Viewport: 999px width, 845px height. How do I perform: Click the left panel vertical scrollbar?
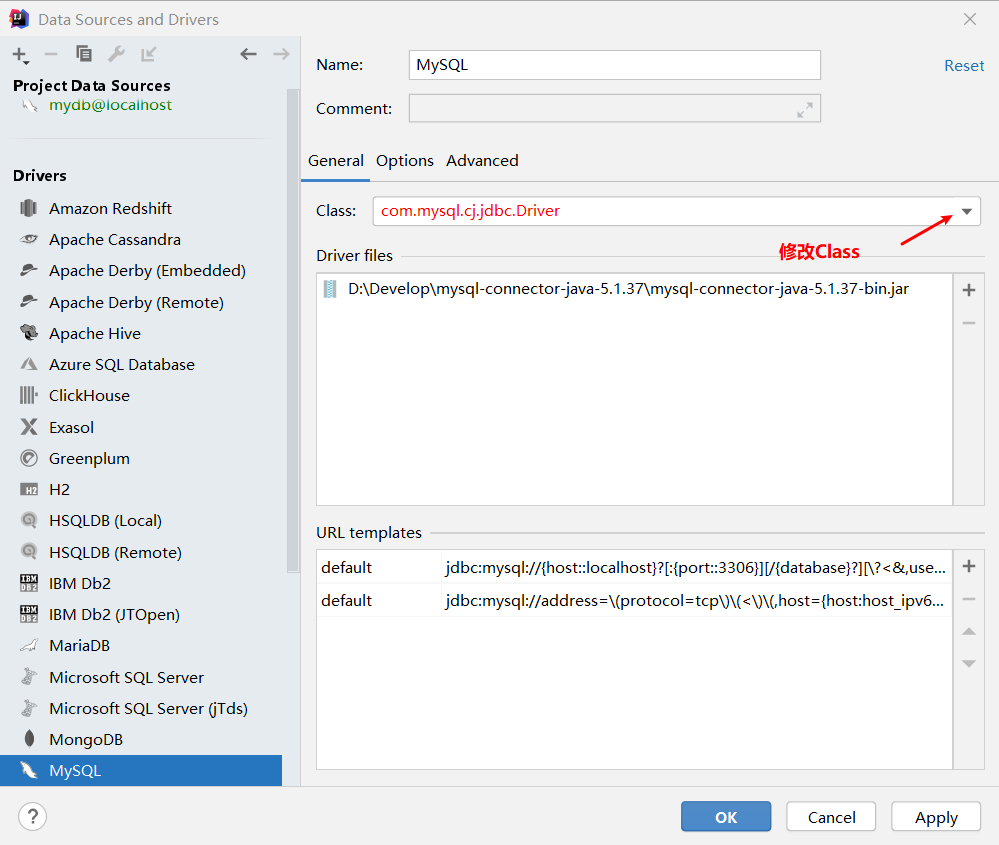(x=293, y=331)
